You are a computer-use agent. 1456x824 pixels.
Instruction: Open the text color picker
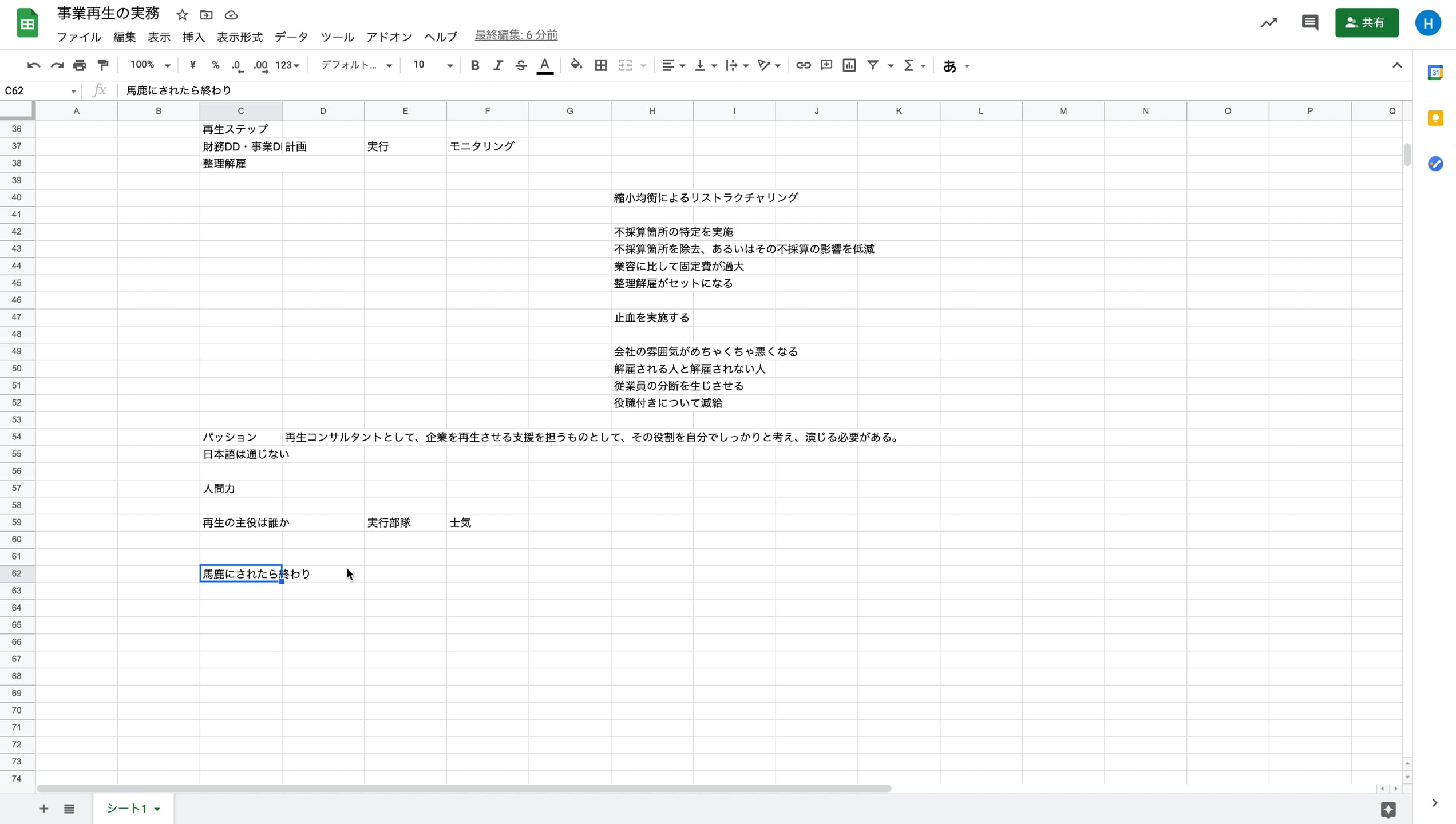click(544, 65)
